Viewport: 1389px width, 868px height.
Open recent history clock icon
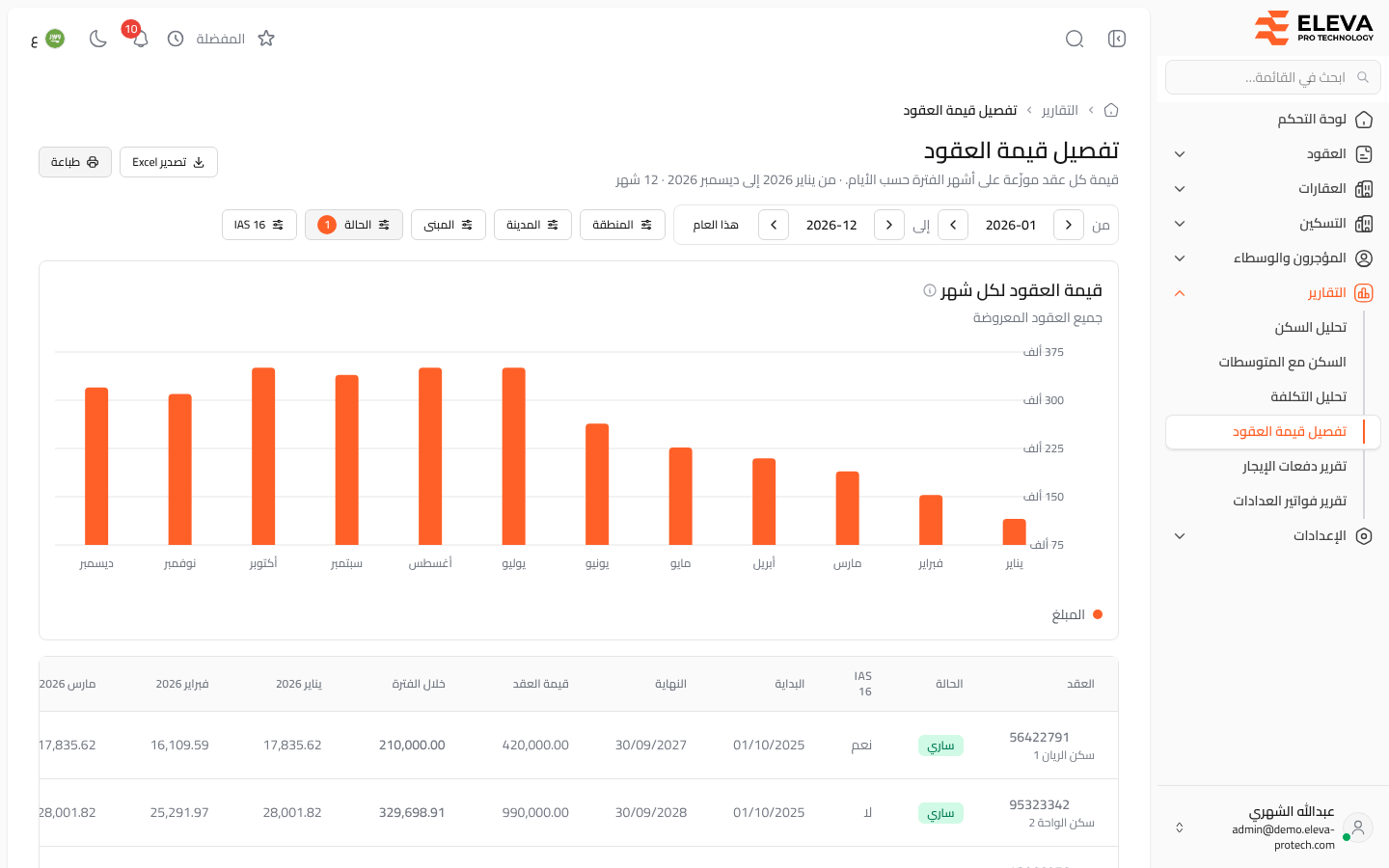tap(176, 39)
